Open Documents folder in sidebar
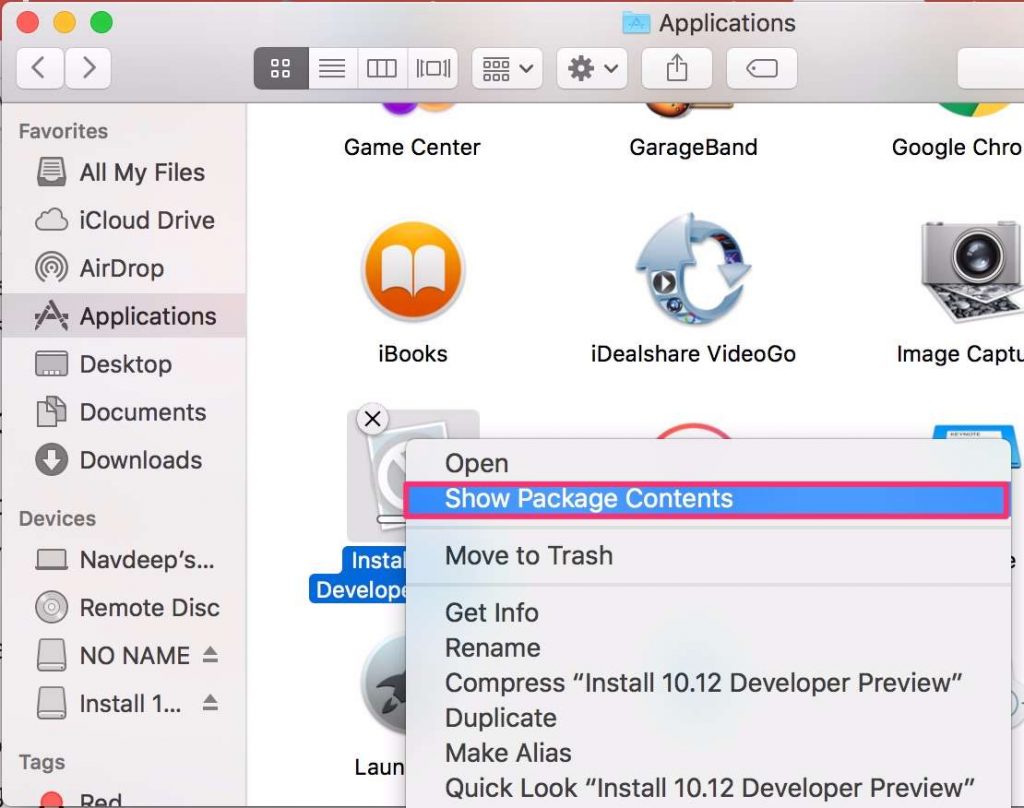Viewport: 1024px width, 808px height. 123,412
